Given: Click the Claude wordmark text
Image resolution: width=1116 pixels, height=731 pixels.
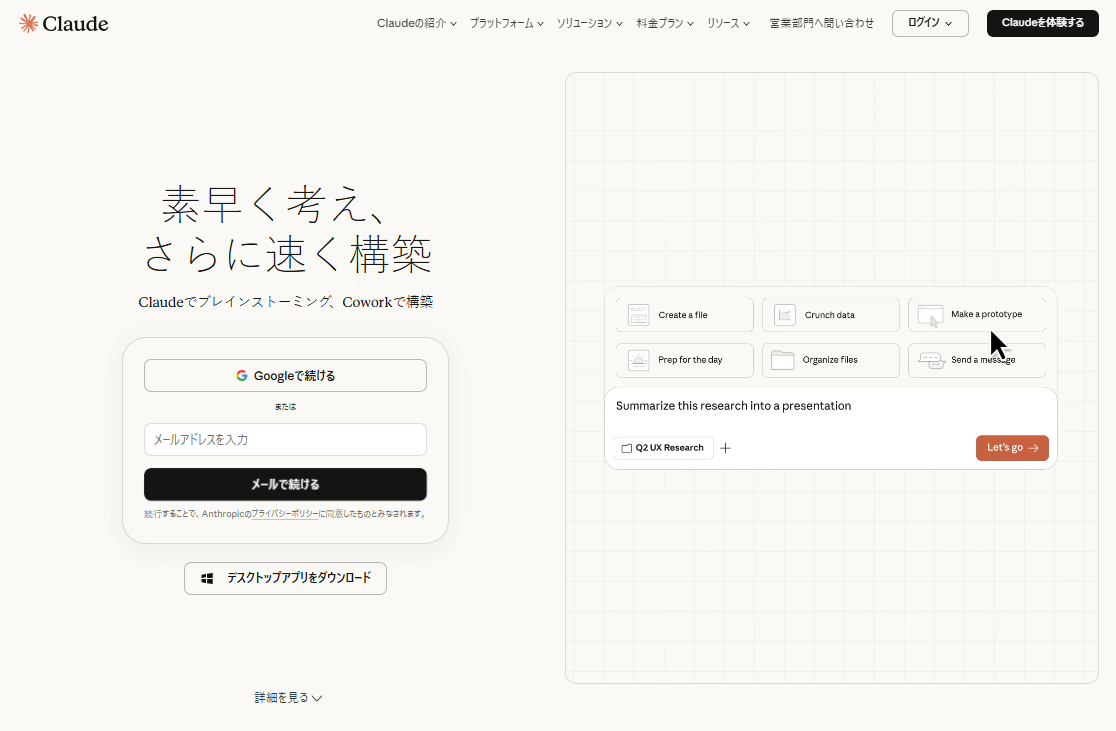Looking at the screenshot, I should [x=75, y=23].
